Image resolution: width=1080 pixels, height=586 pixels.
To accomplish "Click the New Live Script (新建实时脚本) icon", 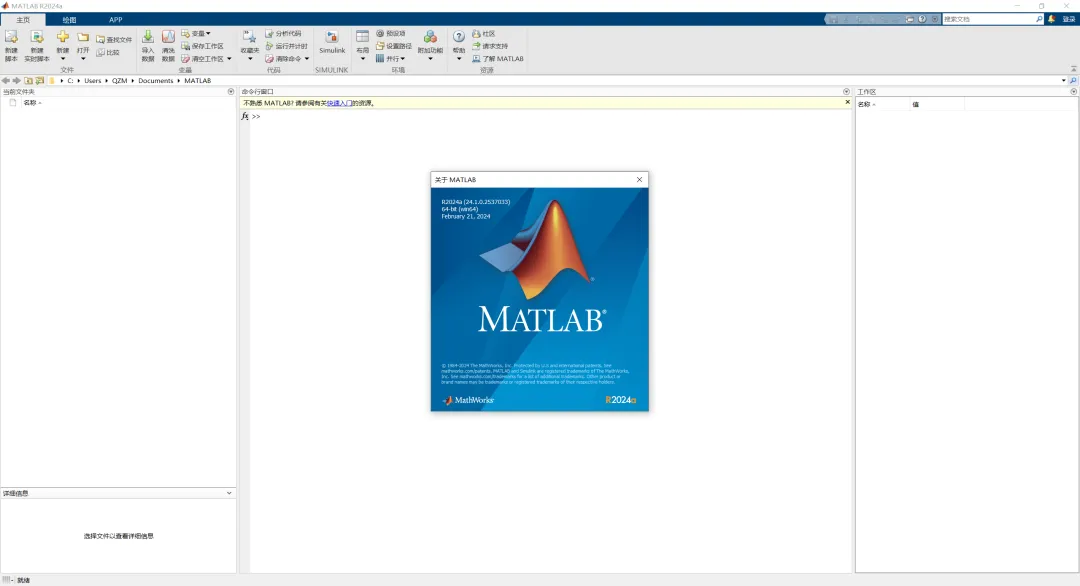I will (37, 38).
